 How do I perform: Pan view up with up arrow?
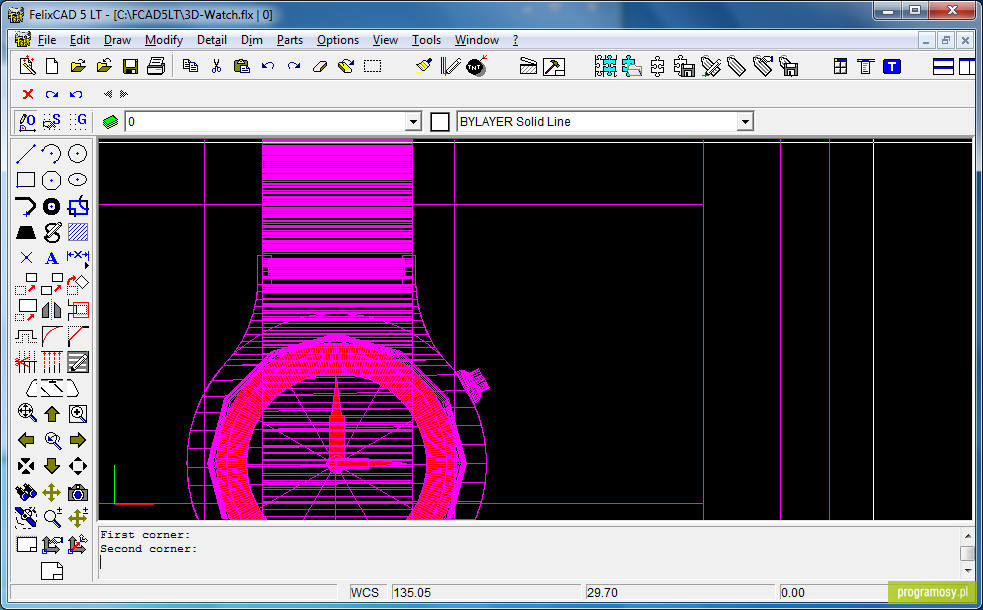point(51,413)
